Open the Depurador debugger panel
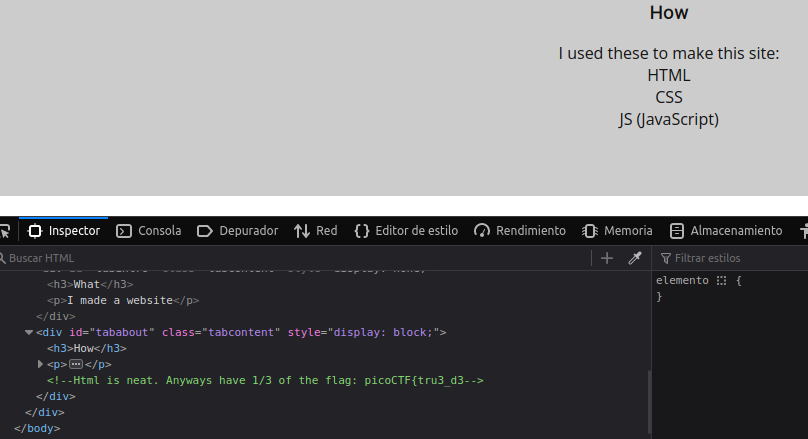The image size is (808, 439). pos(237,231)
